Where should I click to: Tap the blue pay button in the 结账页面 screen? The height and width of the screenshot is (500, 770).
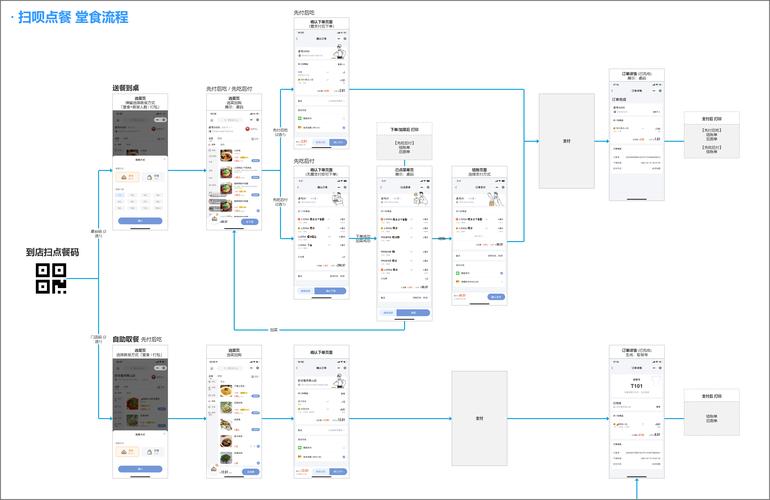click(496, 297)
